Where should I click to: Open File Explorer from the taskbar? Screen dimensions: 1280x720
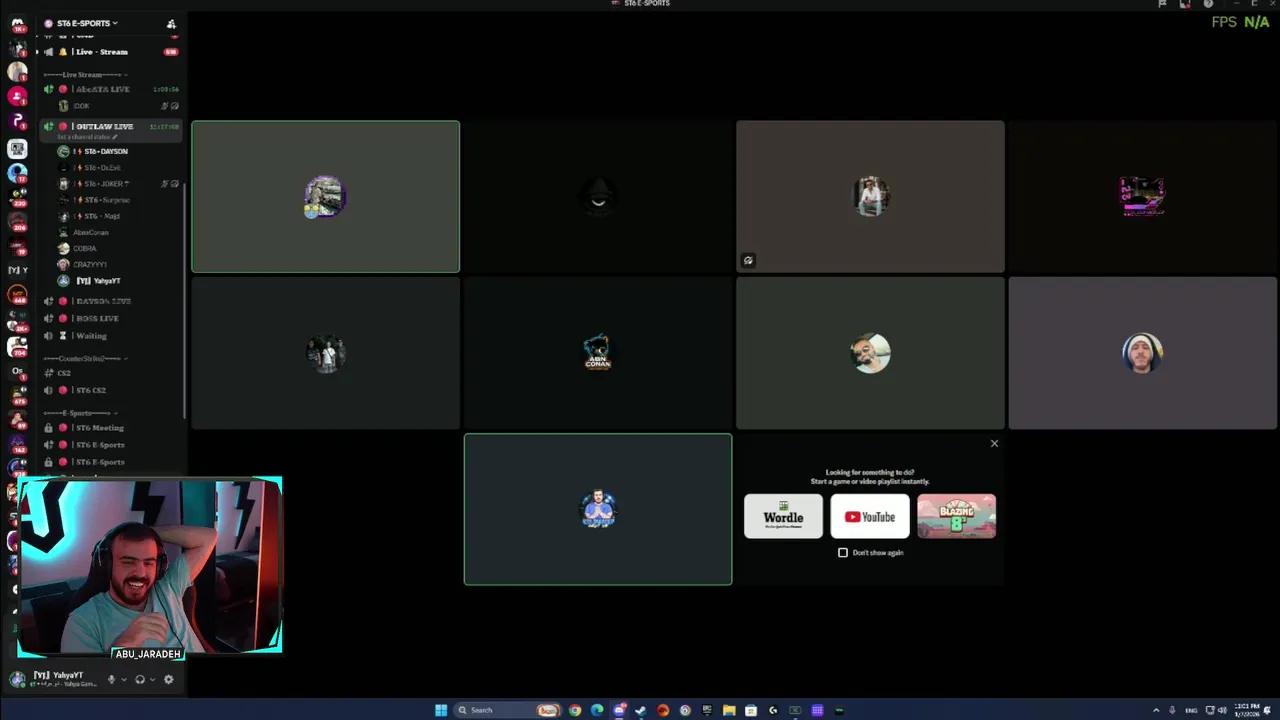(x=729, y=710)
